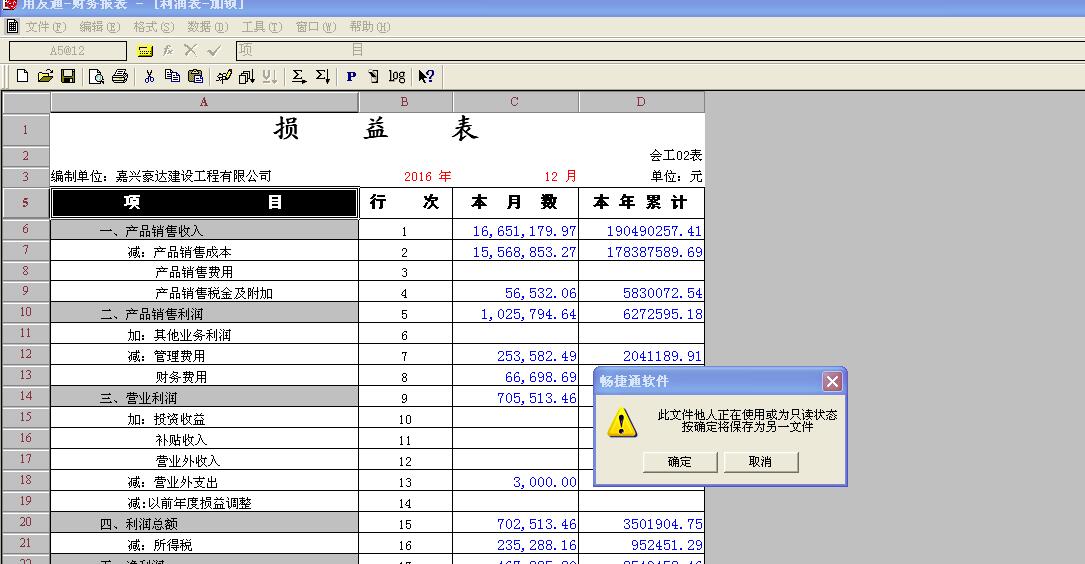This screenshot has height=564, width=1085.
Task: Select cell 减：产品销售成本
Action: click(204, 251)
